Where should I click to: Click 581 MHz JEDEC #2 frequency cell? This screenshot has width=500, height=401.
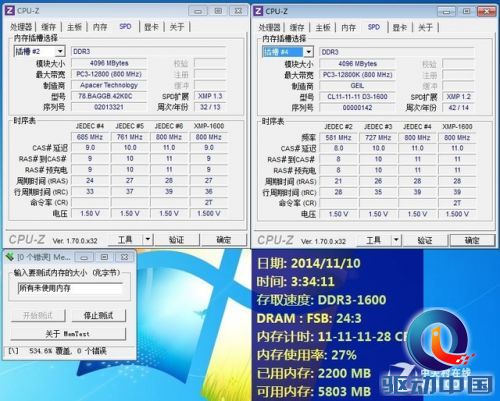(x=338, y=138)
